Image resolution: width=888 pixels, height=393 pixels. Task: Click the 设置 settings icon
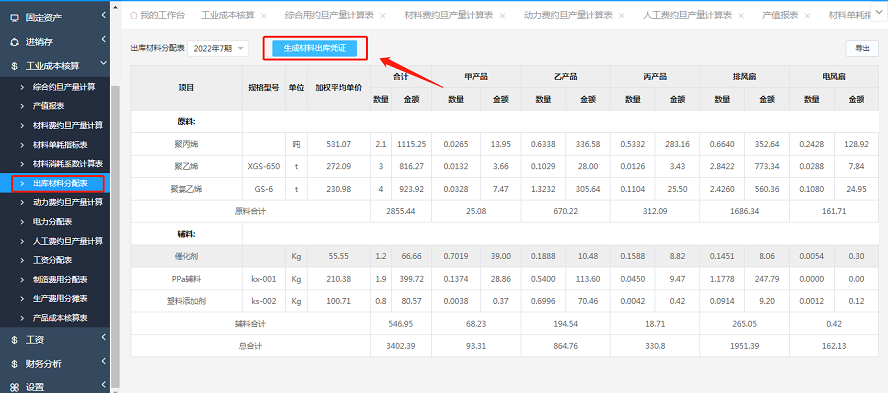pyautogui.click(x=15, y=387)
